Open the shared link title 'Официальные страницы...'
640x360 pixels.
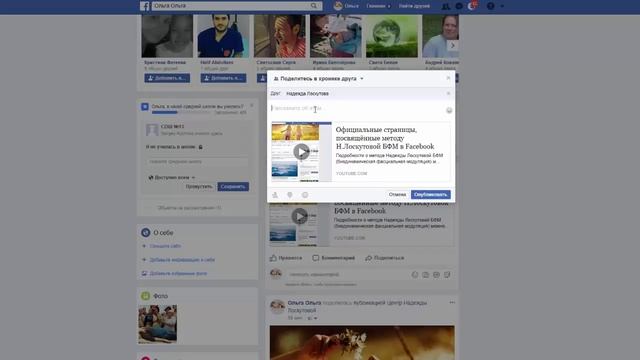(385, 138)
